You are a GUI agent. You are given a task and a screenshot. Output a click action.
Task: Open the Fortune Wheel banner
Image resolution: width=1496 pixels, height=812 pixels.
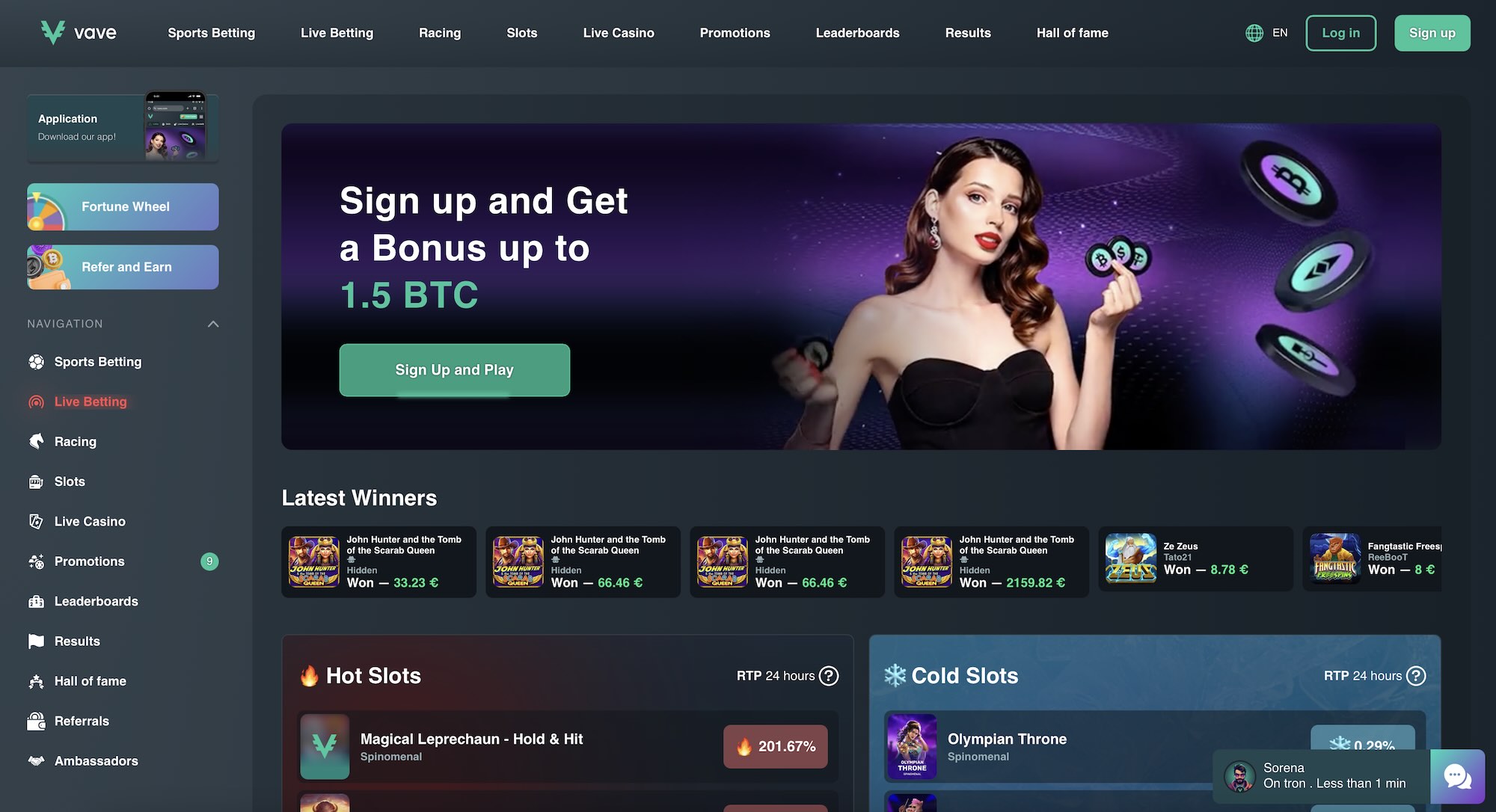click(123, 206)
